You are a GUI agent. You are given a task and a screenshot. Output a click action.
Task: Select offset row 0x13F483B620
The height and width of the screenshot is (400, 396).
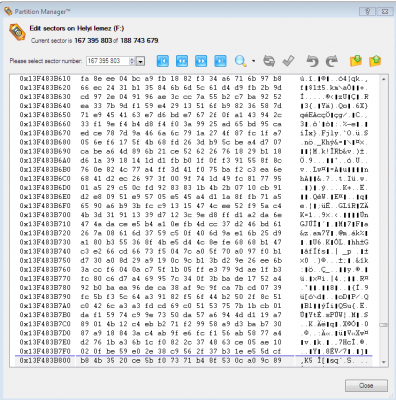click(45, 88)
